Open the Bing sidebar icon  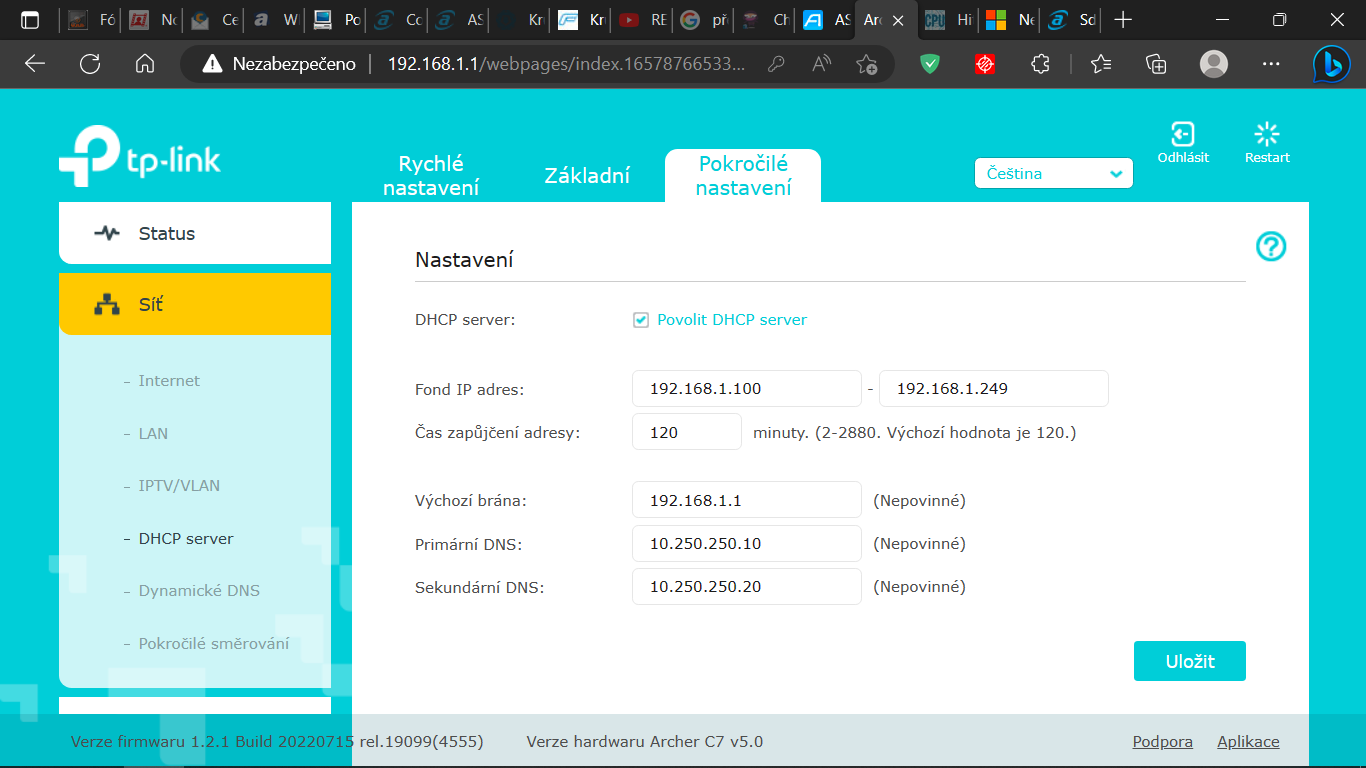(1331, 64)
